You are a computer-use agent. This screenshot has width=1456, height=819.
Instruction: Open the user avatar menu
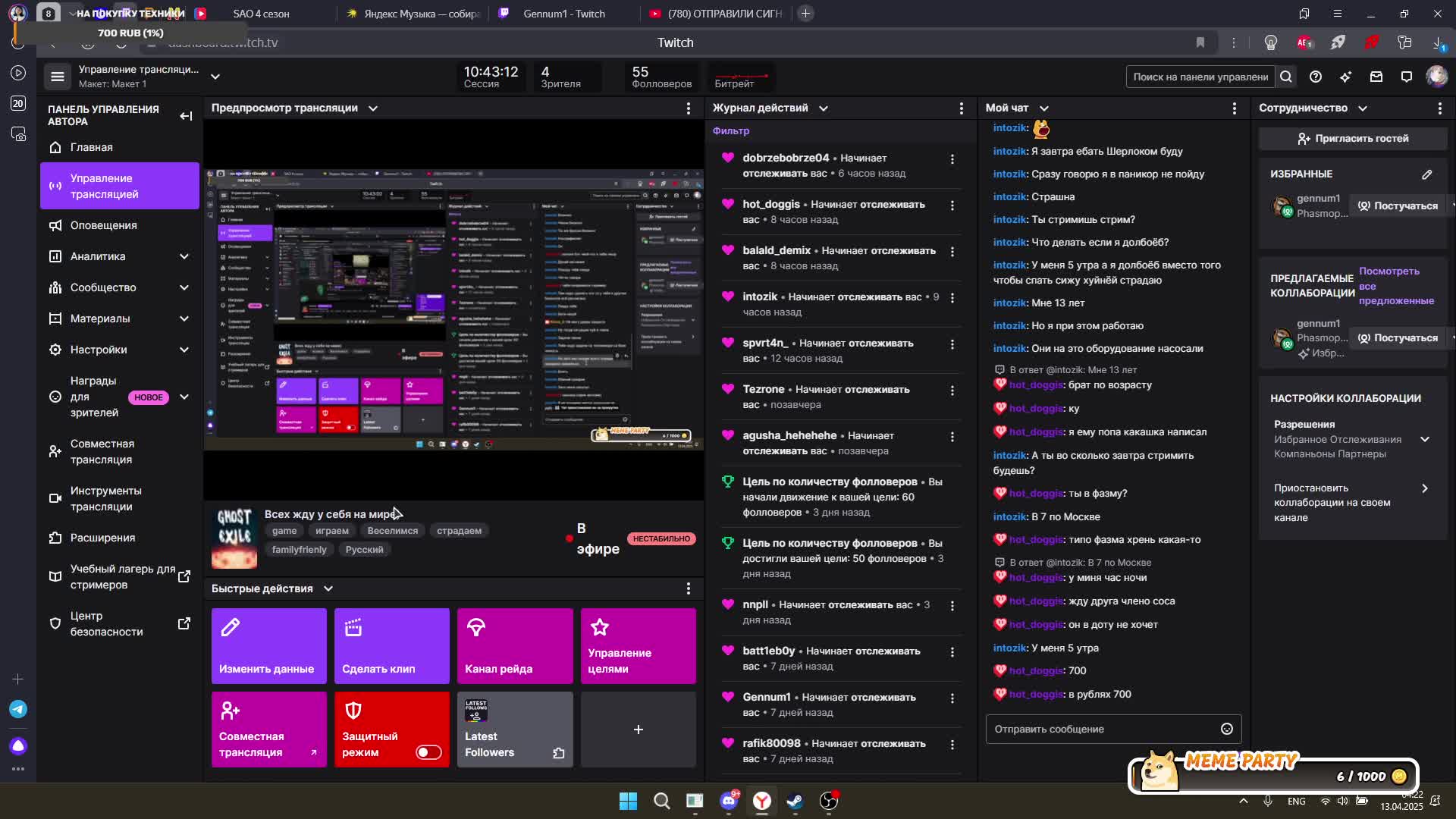[1437, 76]
